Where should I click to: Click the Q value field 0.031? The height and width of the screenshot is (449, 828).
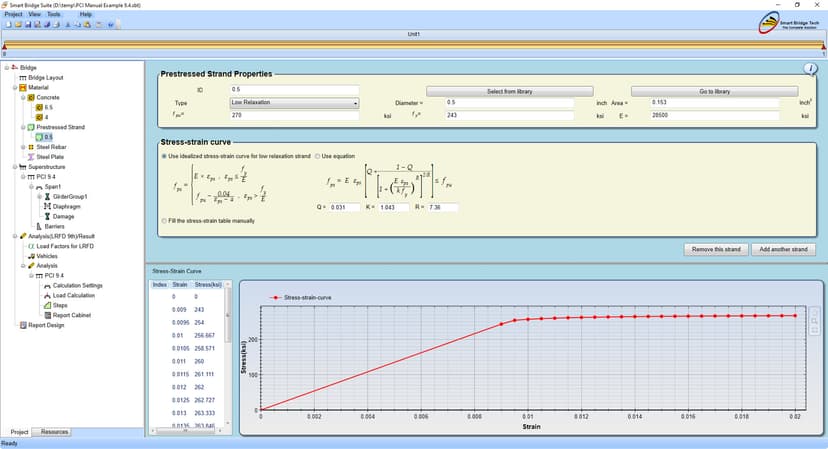coord(345,208)
